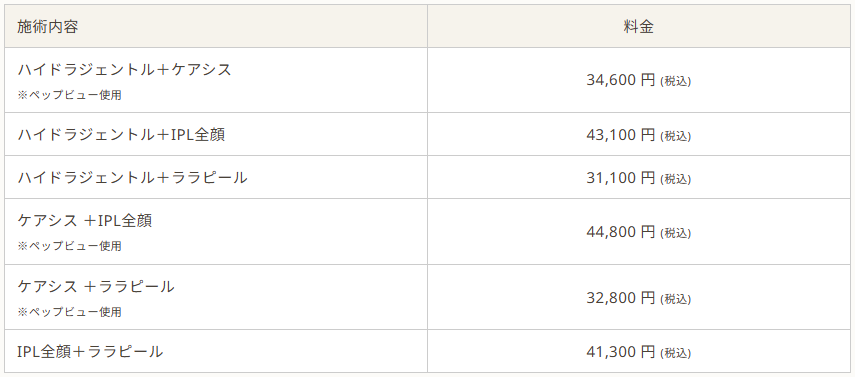Click the 41,300 円 price
855x377 pixels.
(621, 352)
